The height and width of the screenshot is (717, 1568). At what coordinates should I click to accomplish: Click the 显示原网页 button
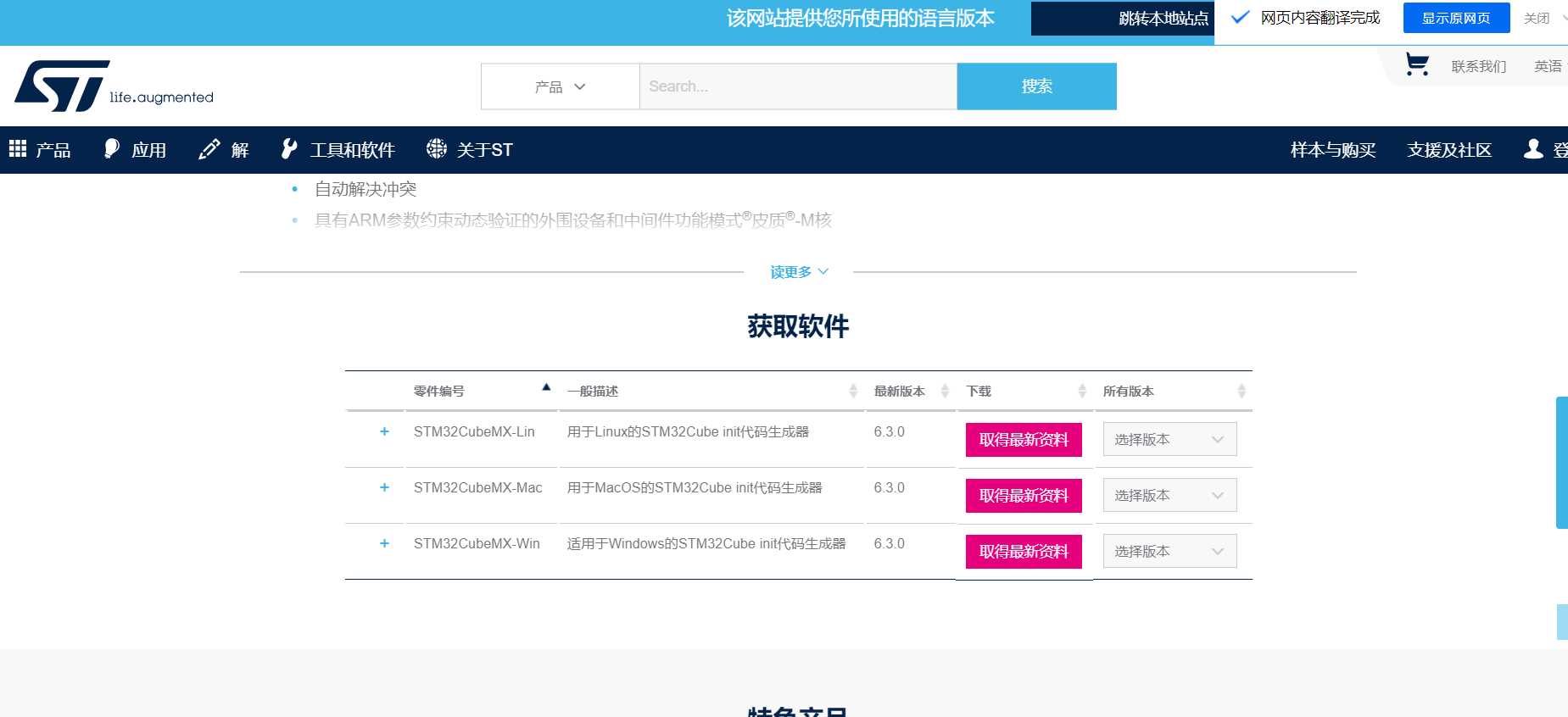coord(1456,18)
